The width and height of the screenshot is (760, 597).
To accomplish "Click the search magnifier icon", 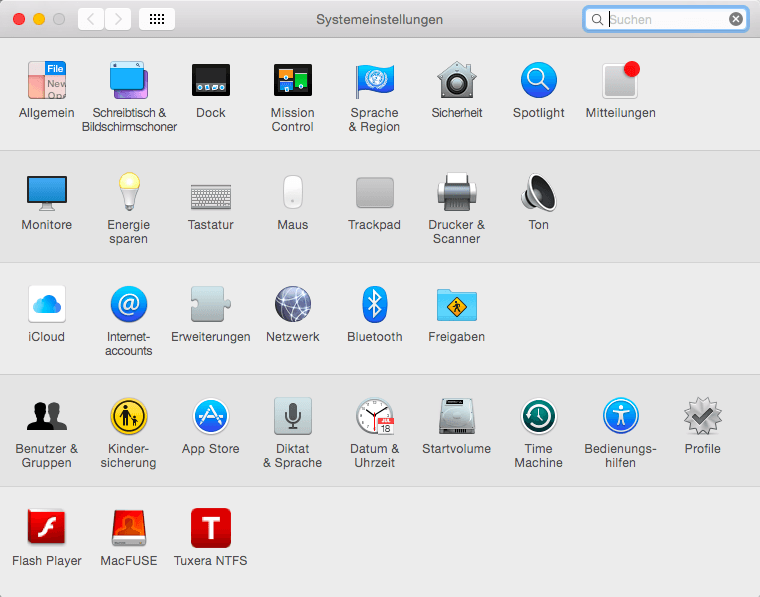I will (597, 19).
